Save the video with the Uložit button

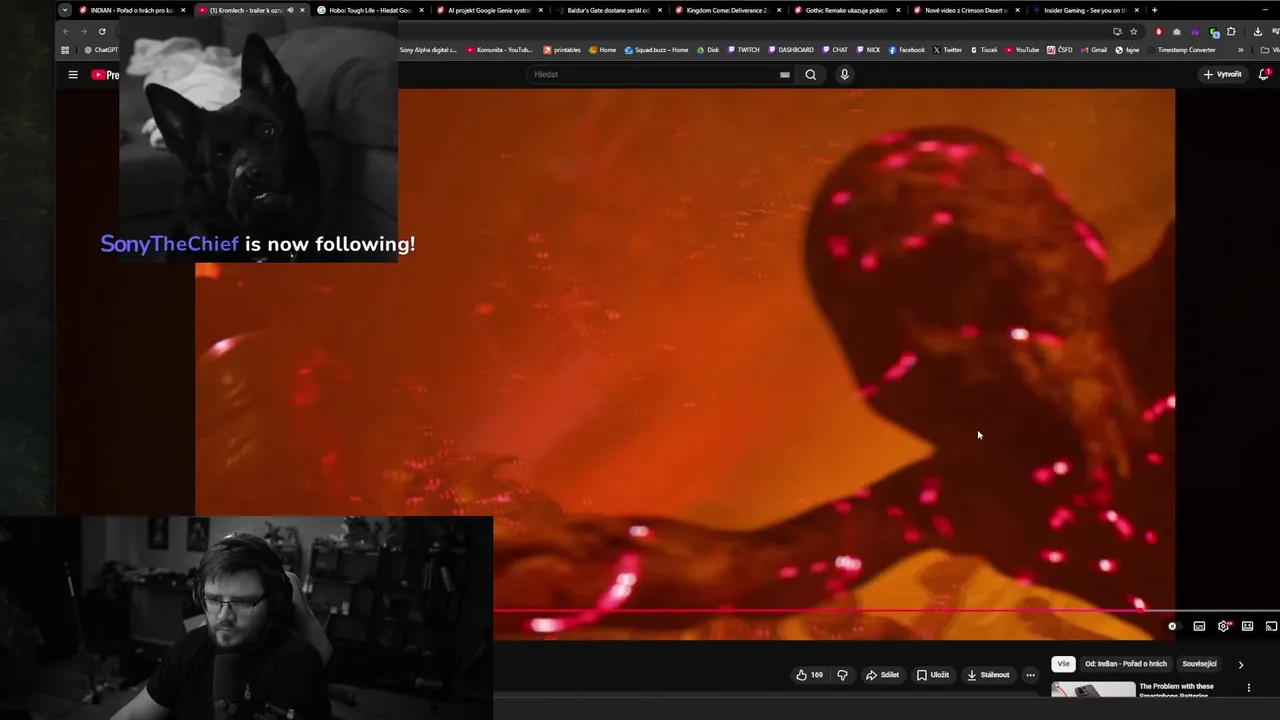(x=933, y=675)
